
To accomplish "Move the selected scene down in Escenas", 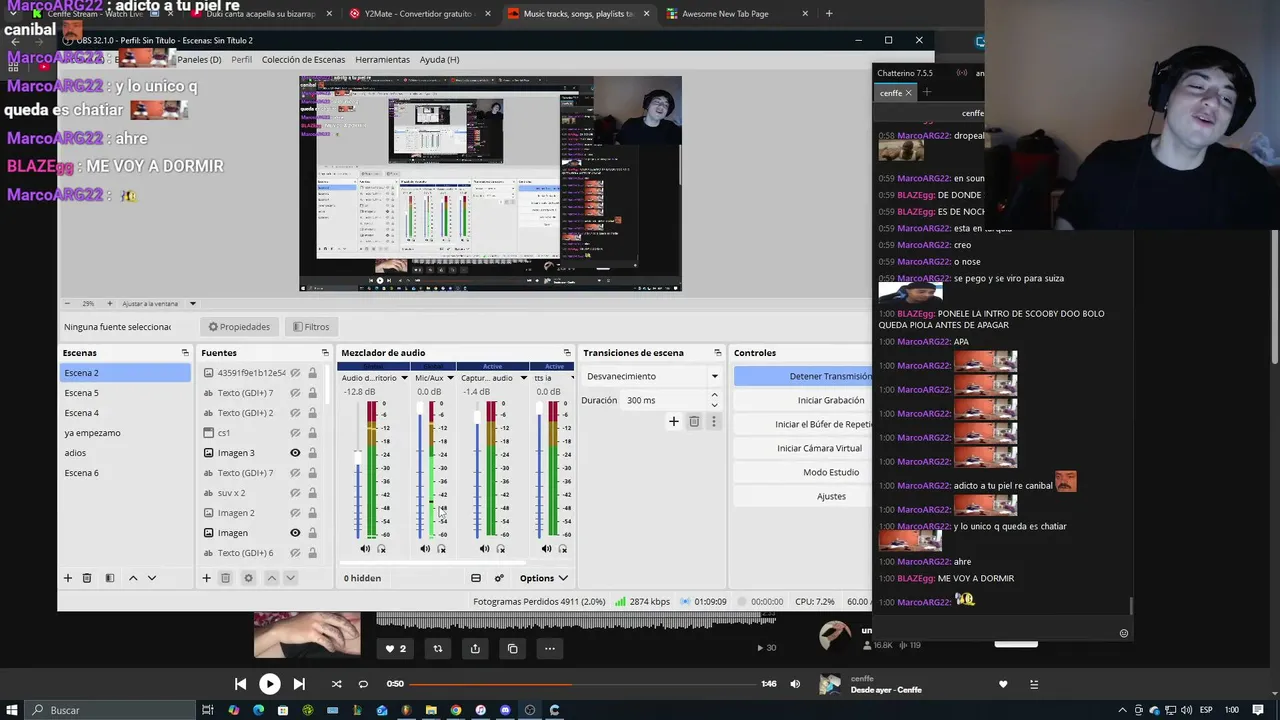I will (x=152, y=578).
